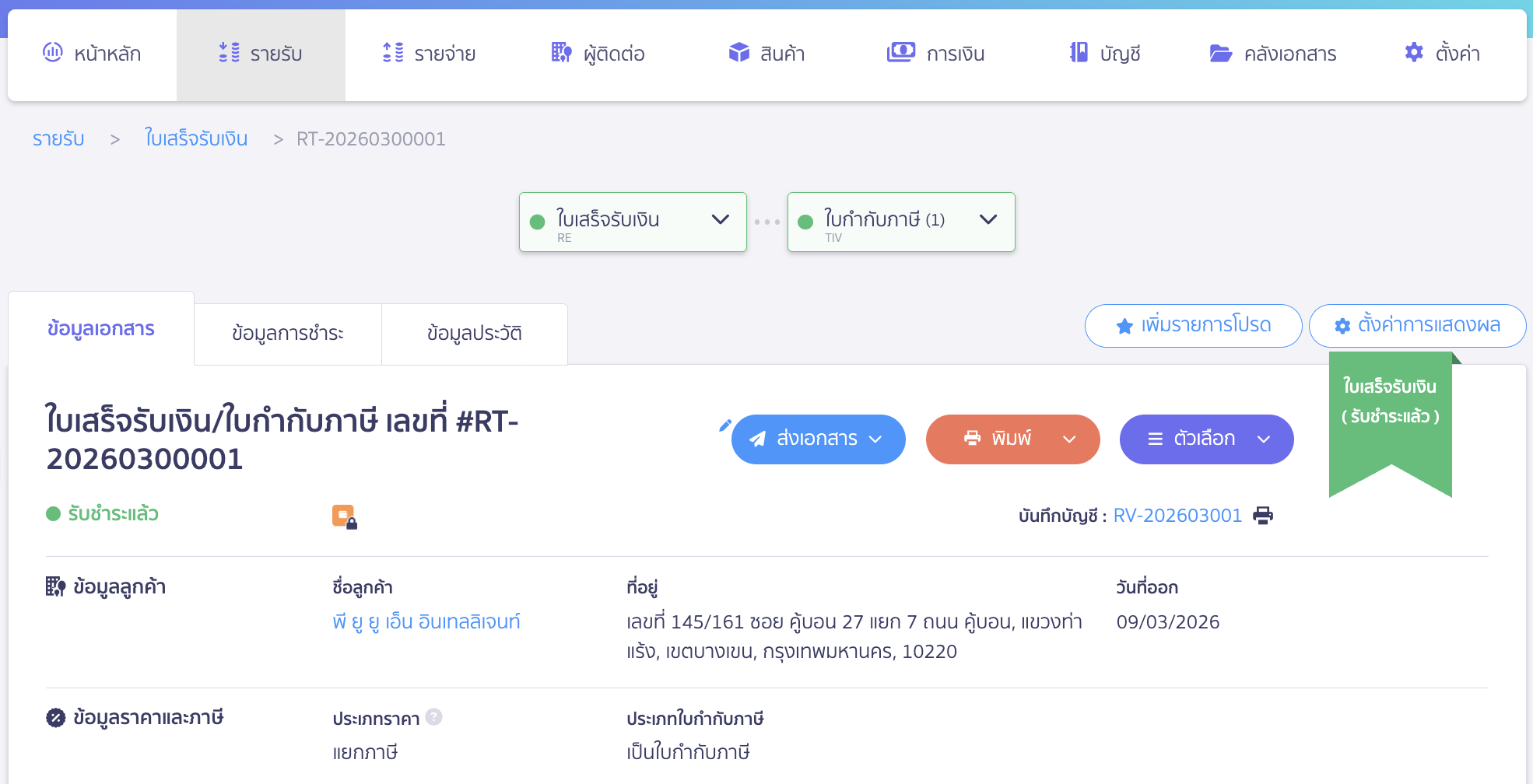Click ใบเสร็จรับเงิน in the breadcrumb trail
The width and height of the screenshot is (1533, 784).
point(196,138)
